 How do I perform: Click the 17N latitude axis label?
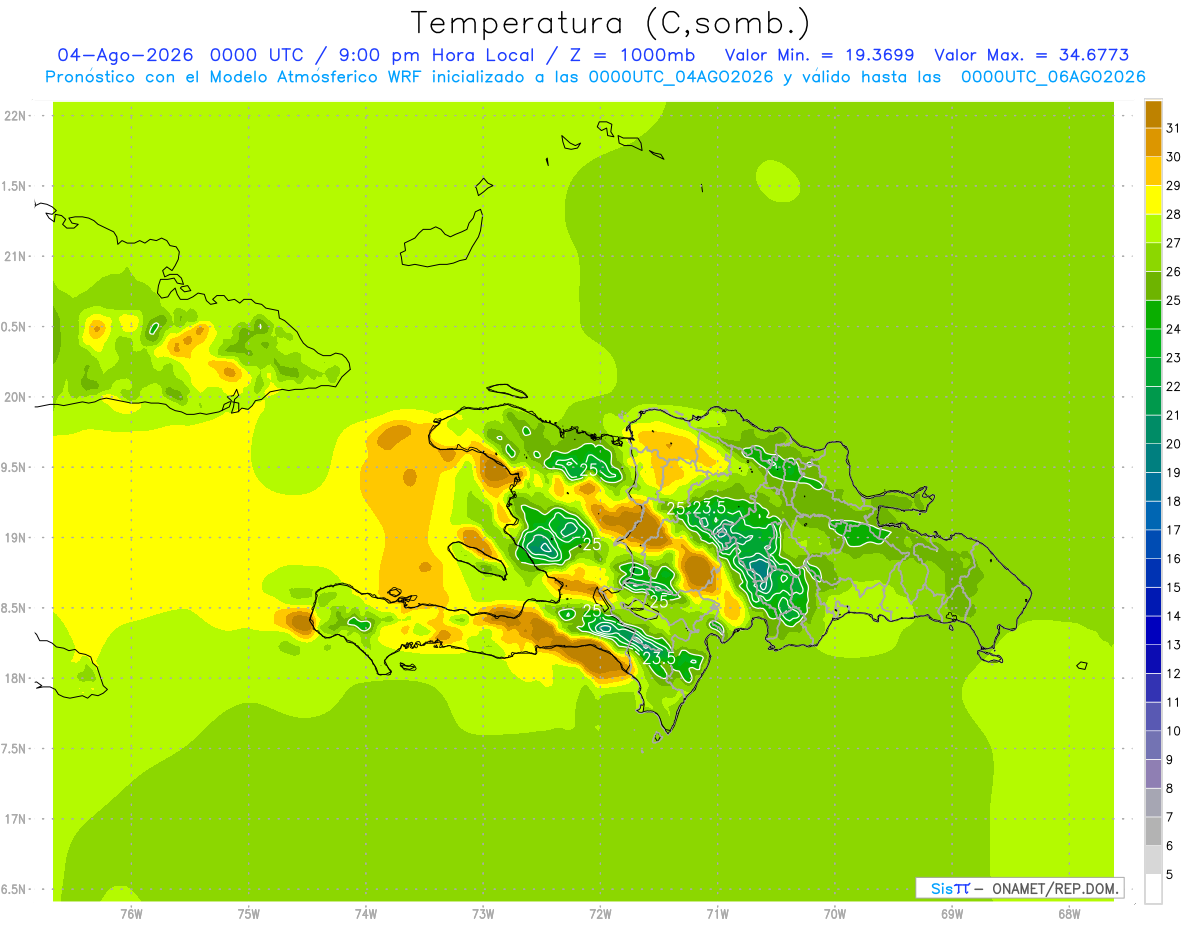[x=15, y=819]
